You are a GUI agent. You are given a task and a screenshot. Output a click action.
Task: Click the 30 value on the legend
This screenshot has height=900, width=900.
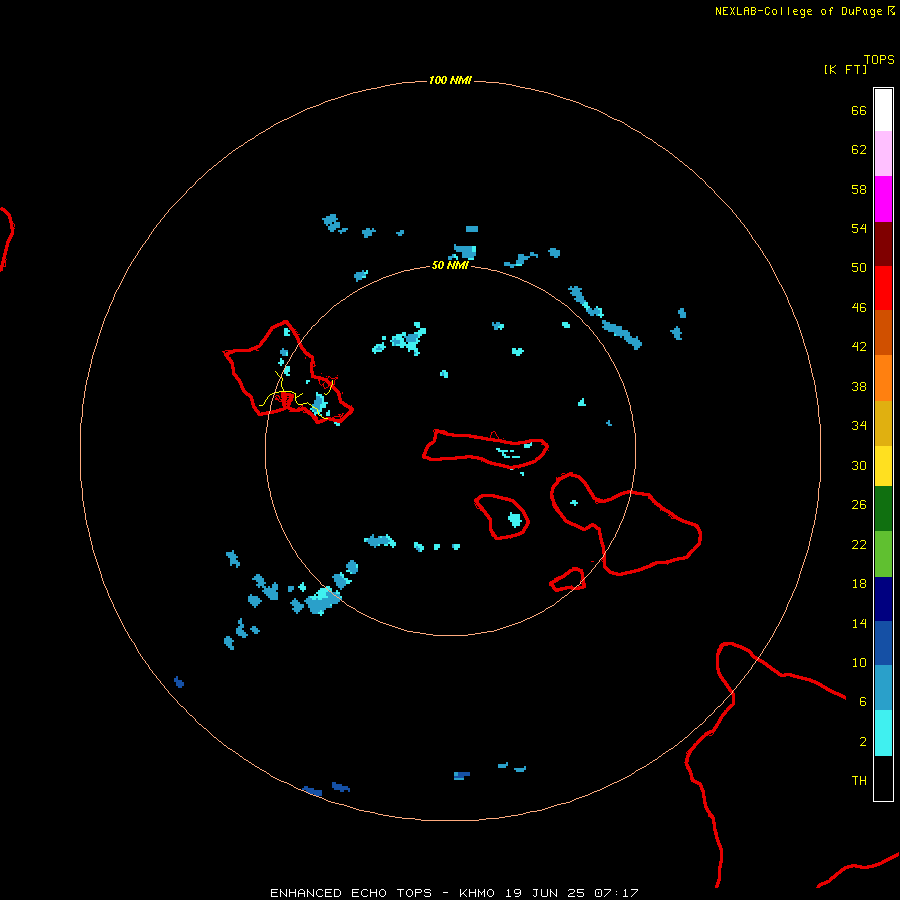[x=859, y=465]
